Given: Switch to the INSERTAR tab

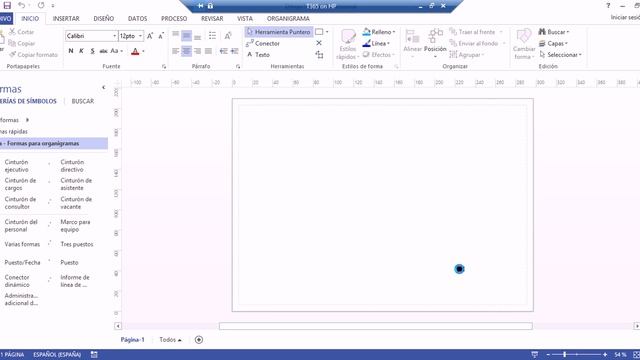Looking at the screenshot, I should (66, 19).
